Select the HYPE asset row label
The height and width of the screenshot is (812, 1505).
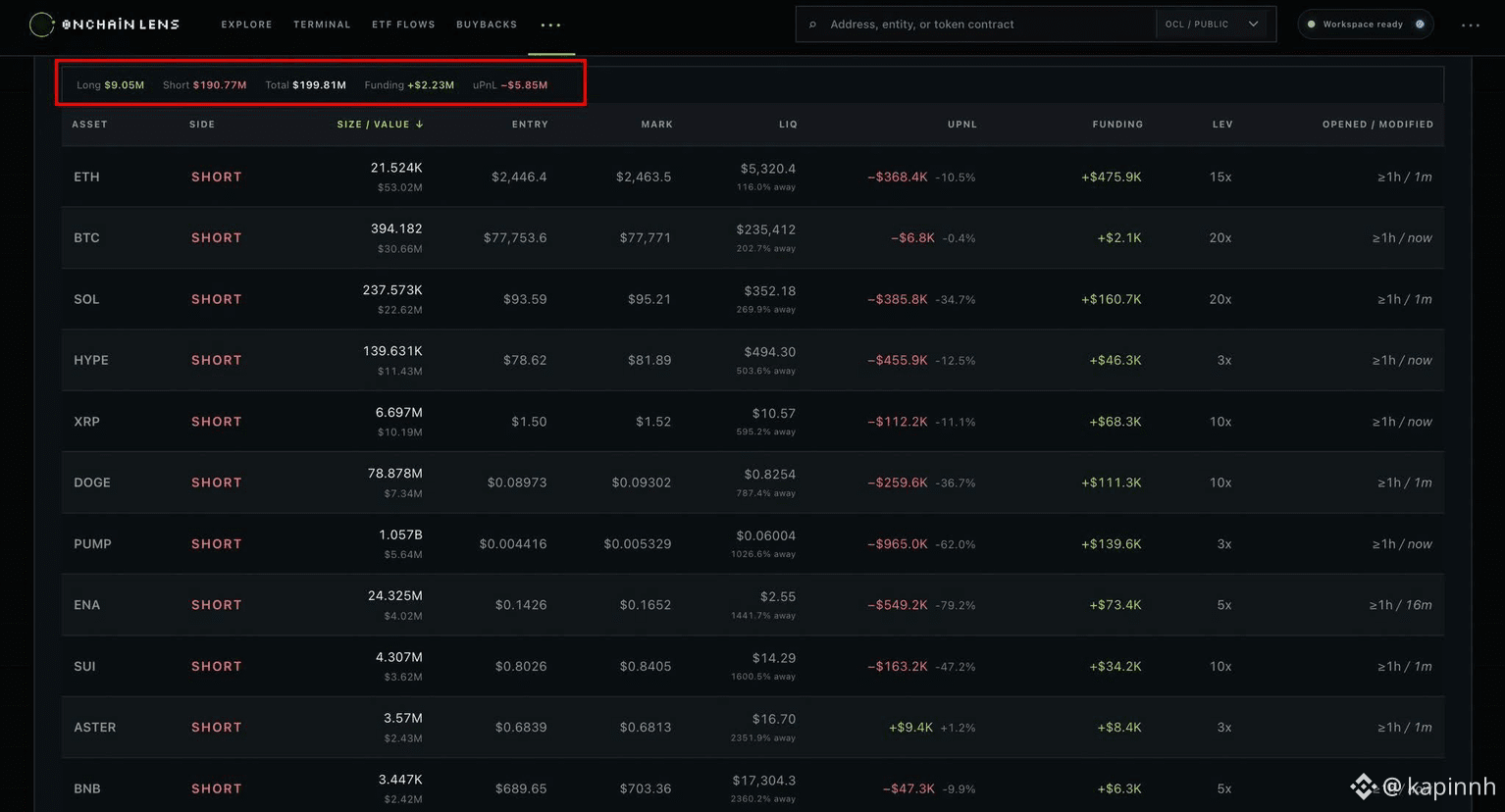[91, 361]
